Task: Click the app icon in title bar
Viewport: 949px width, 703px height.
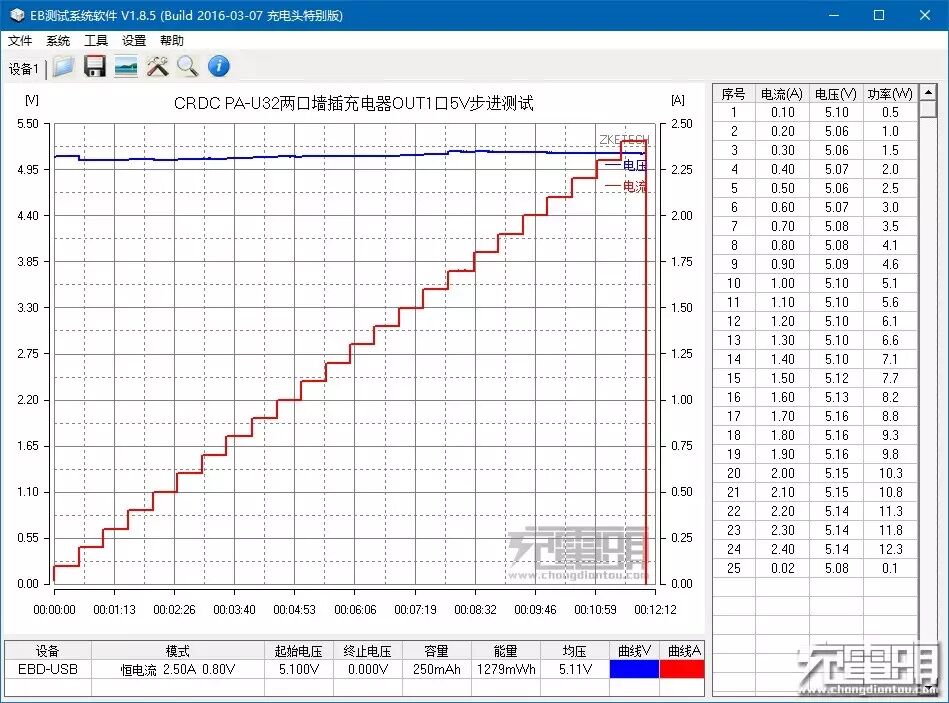Action: click(x=17, y=15)
